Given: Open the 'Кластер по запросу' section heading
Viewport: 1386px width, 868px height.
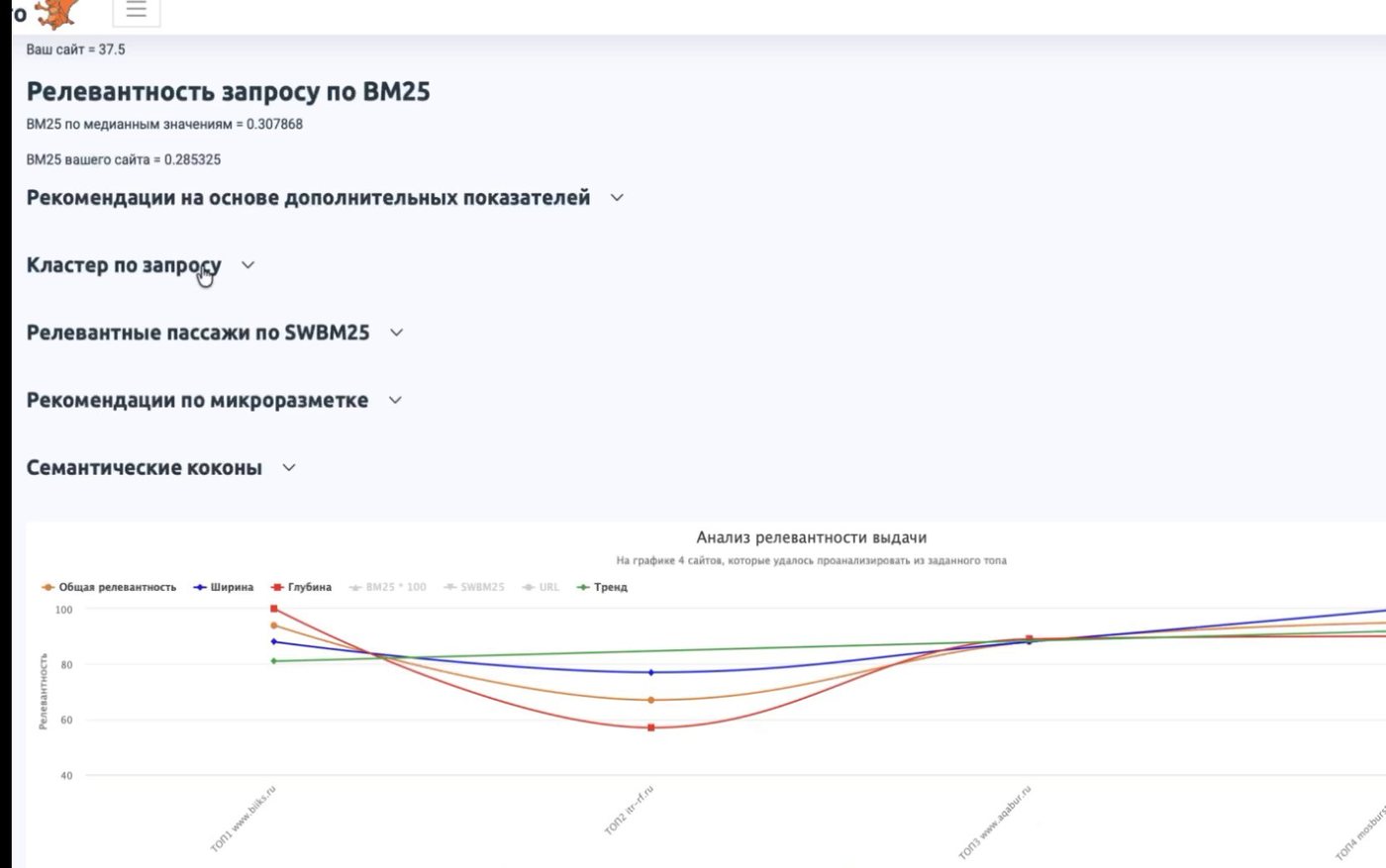Looking at the screenshot, I should tap(124, 265).
